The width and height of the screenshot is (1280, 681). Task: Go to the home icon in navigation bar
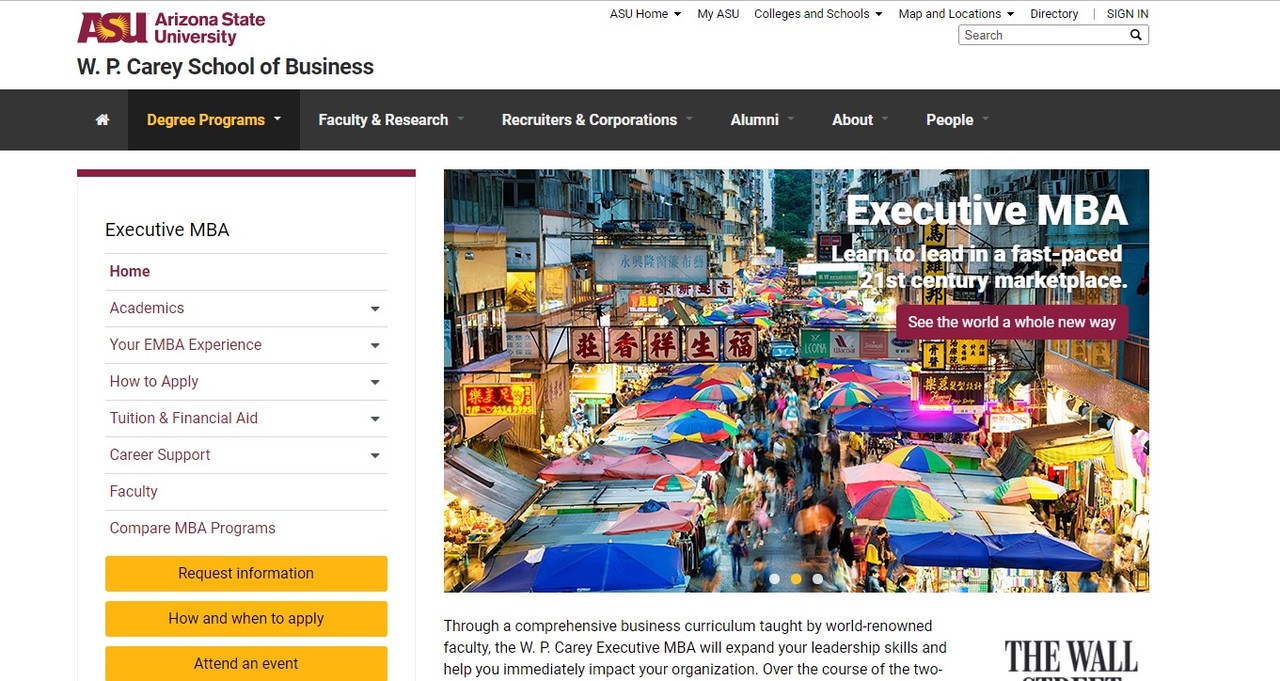coord(102,120)
